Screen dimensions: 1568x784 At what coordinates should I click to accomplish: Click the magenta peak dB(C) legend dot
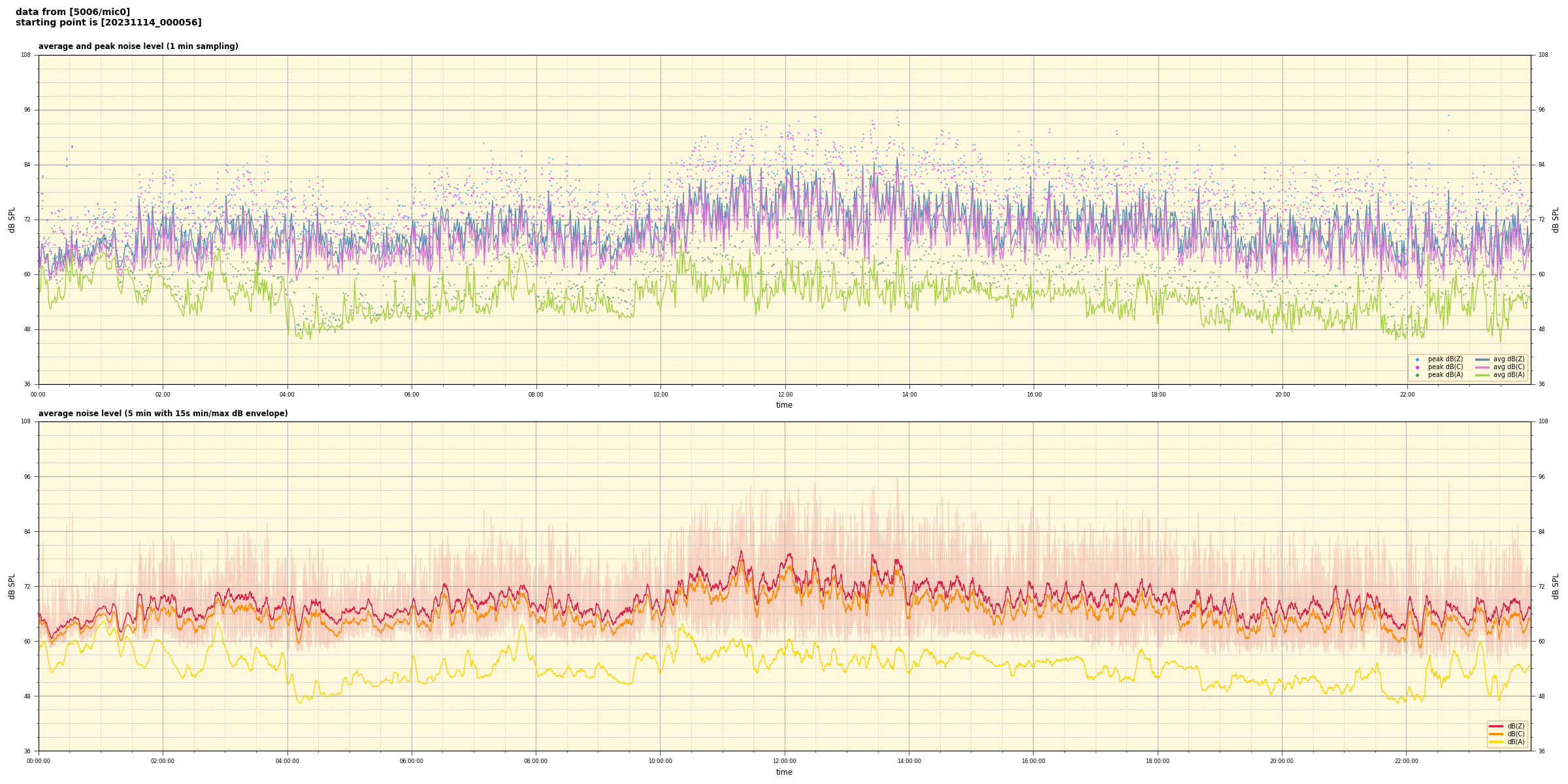pos(1417,367)
